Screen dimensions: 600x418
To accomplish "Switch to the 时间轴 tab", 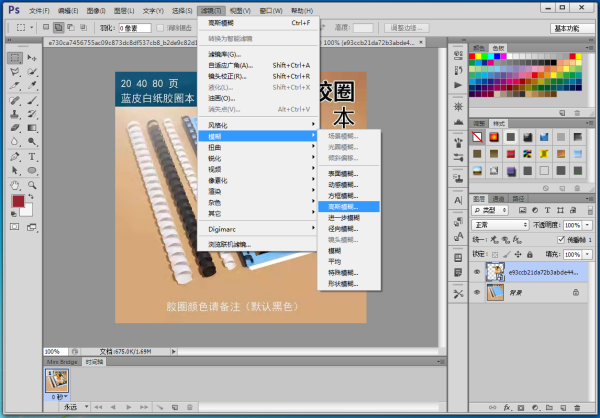I will coord(90,360).
